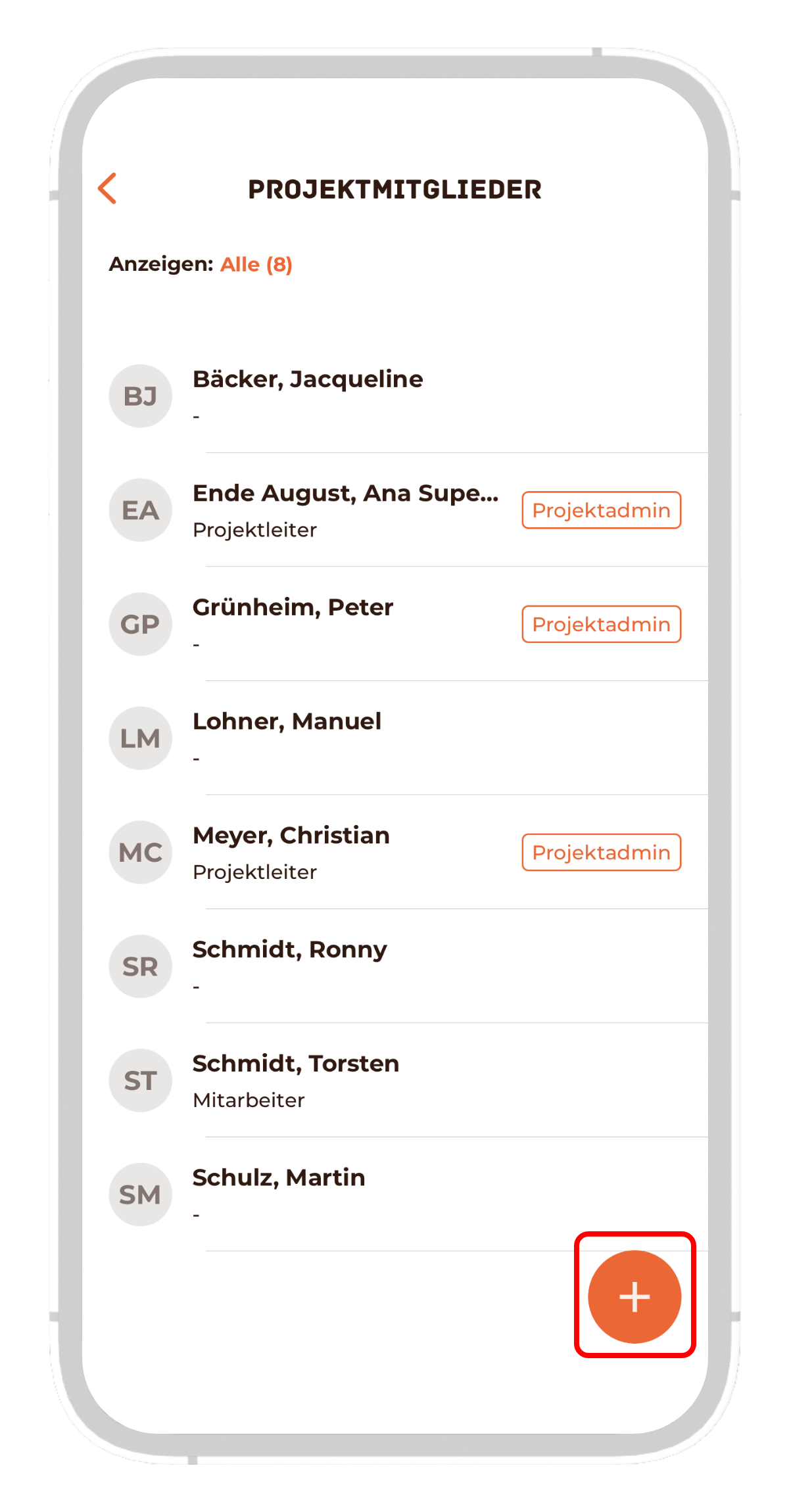
Task: Add a new project member with plus button
Action: (x=634, y=1296)
